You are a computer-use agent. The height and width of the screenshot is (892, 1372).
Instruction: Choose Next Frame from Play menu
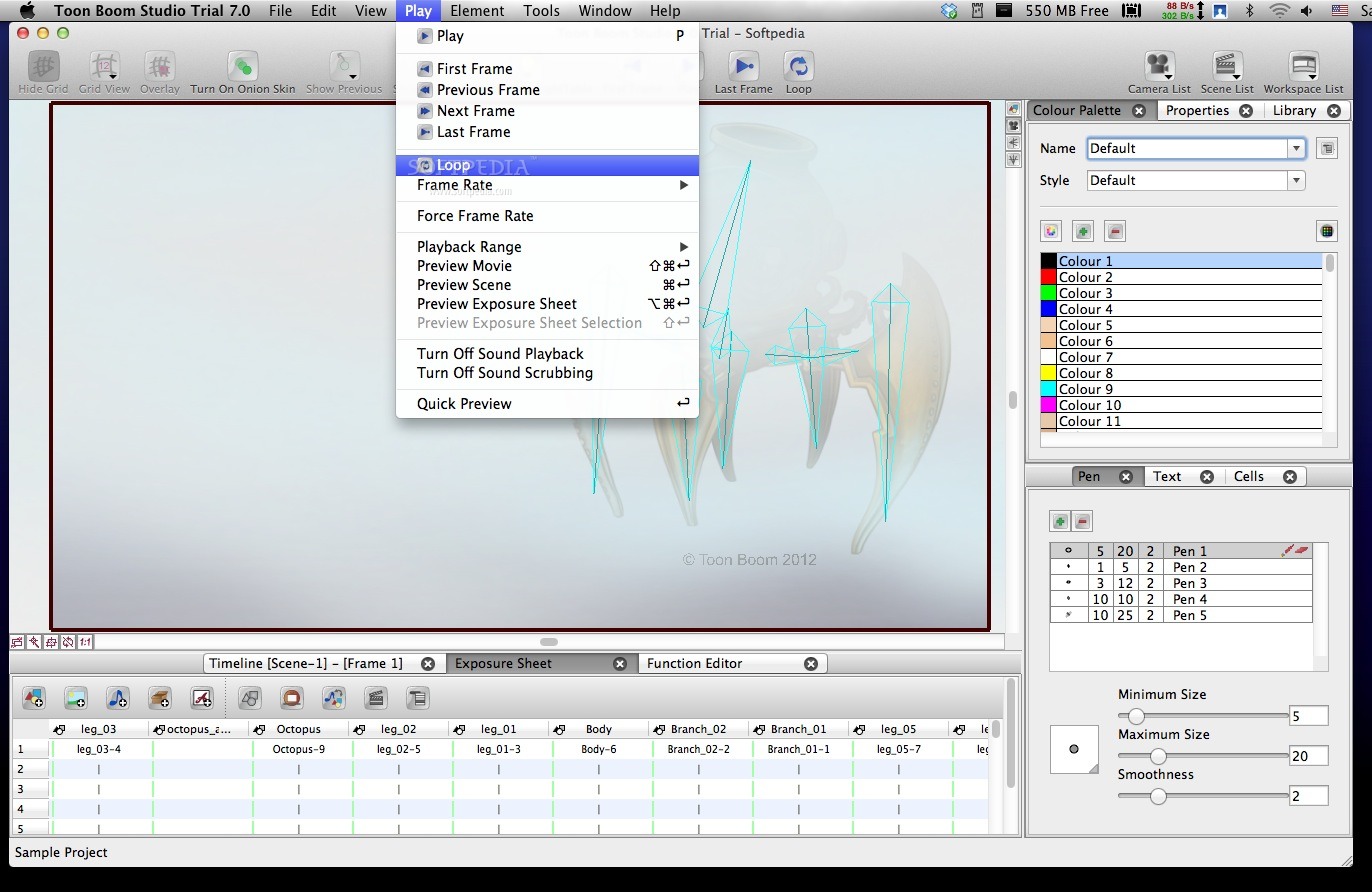[x=547, y=111]
